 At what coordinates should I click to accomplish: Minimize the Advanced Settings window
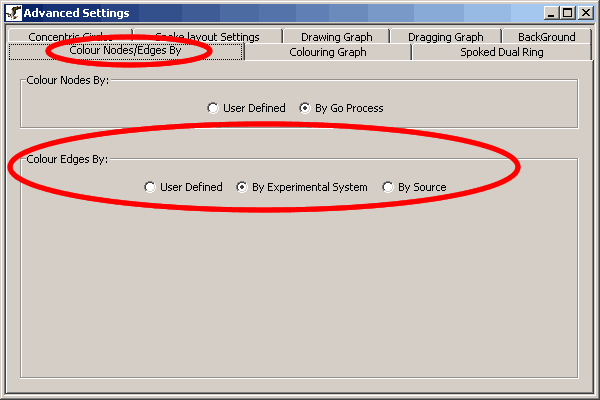(x=552, y=13)
